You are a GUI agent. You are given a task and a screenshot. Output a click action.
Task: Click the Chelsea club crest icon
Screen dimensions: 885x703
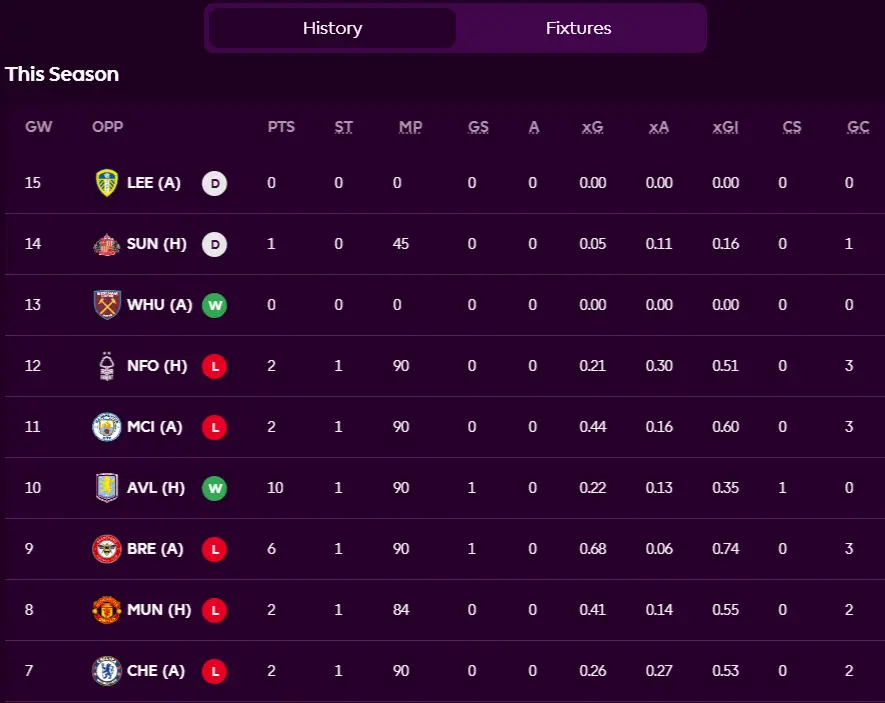(107, 671)
